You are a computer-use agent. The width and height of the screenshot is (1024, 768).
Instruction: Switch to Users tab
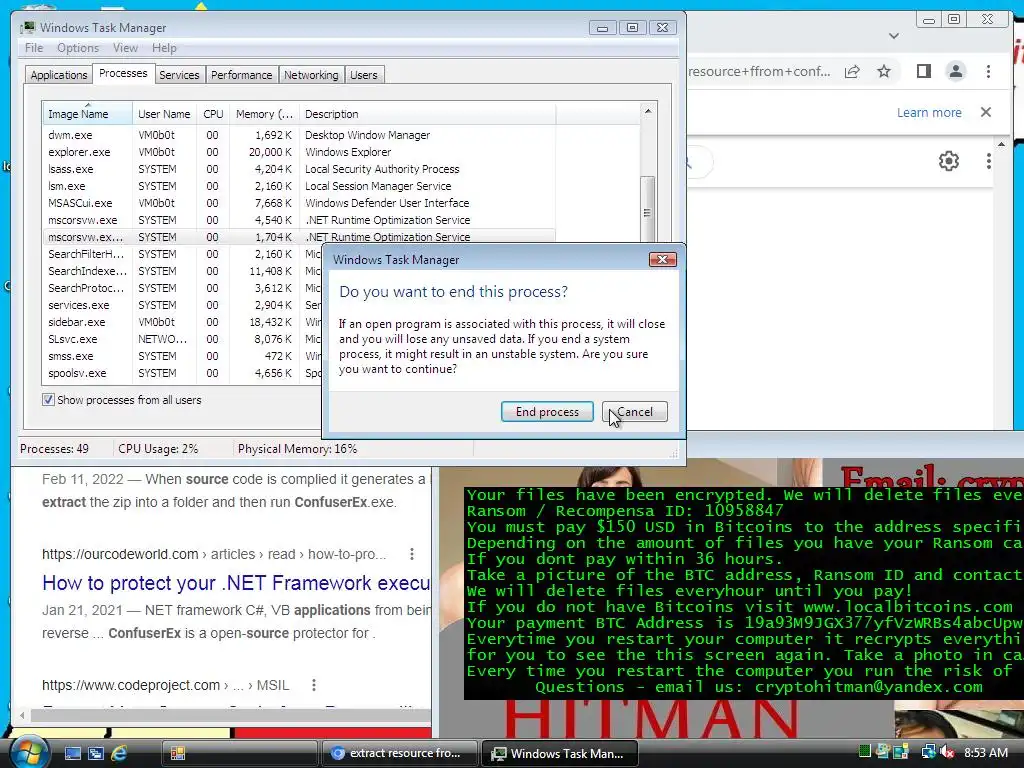(x=364, y=75)
